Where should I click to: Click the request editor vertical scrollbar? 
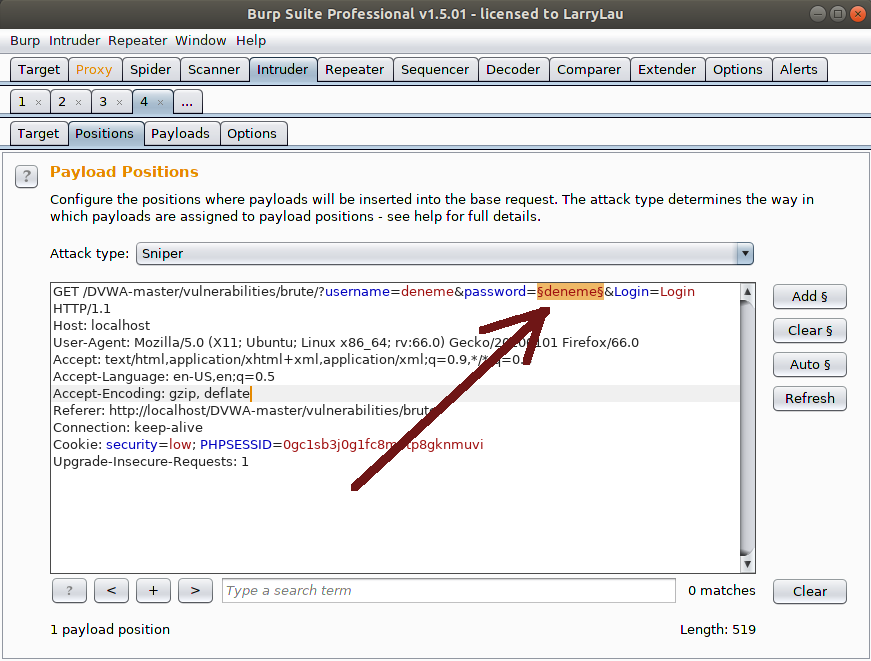pyautogui.click(x=748, y=428)
